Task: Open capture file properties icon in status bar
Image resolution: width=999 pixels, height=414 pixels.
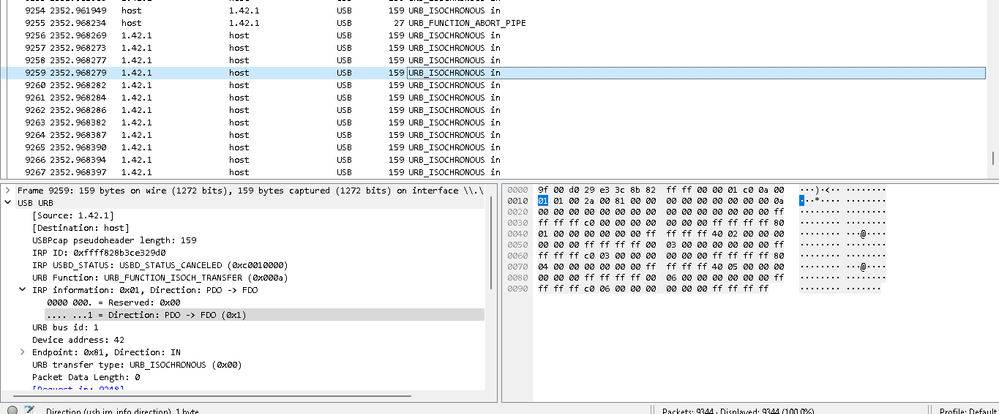Action: (x=29, y=411)
